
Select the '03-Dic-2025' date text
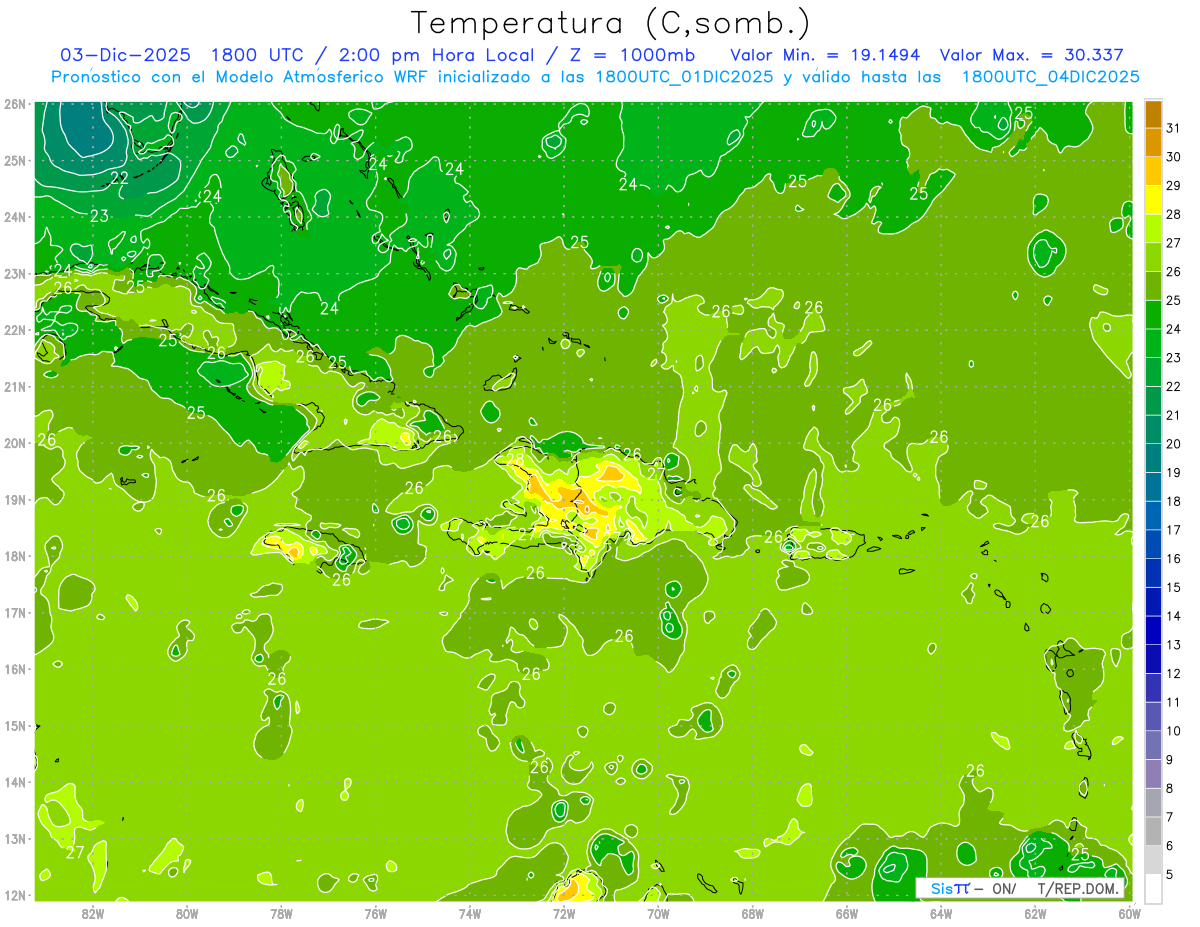pyautogui.click(x=125, y=55)
